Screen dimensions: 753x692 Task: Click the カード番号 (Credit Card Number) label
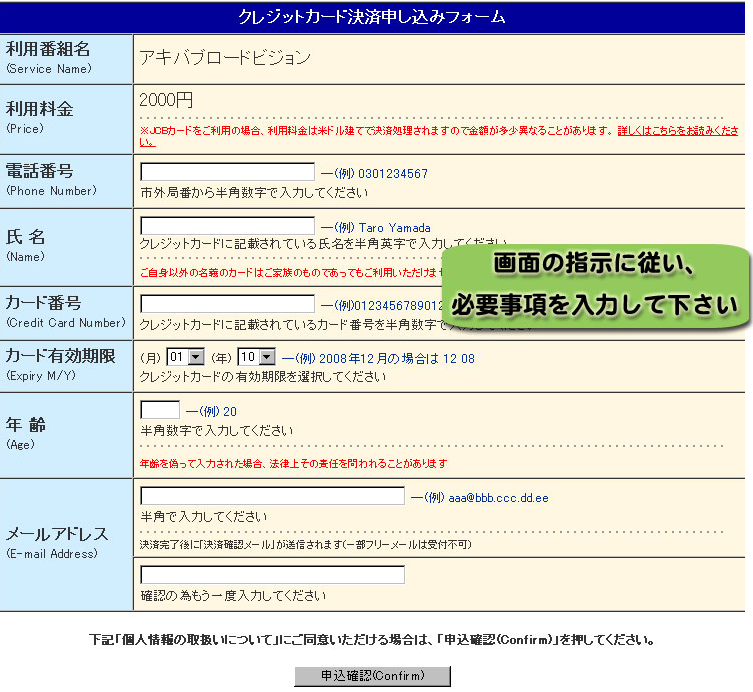(44, 303)
